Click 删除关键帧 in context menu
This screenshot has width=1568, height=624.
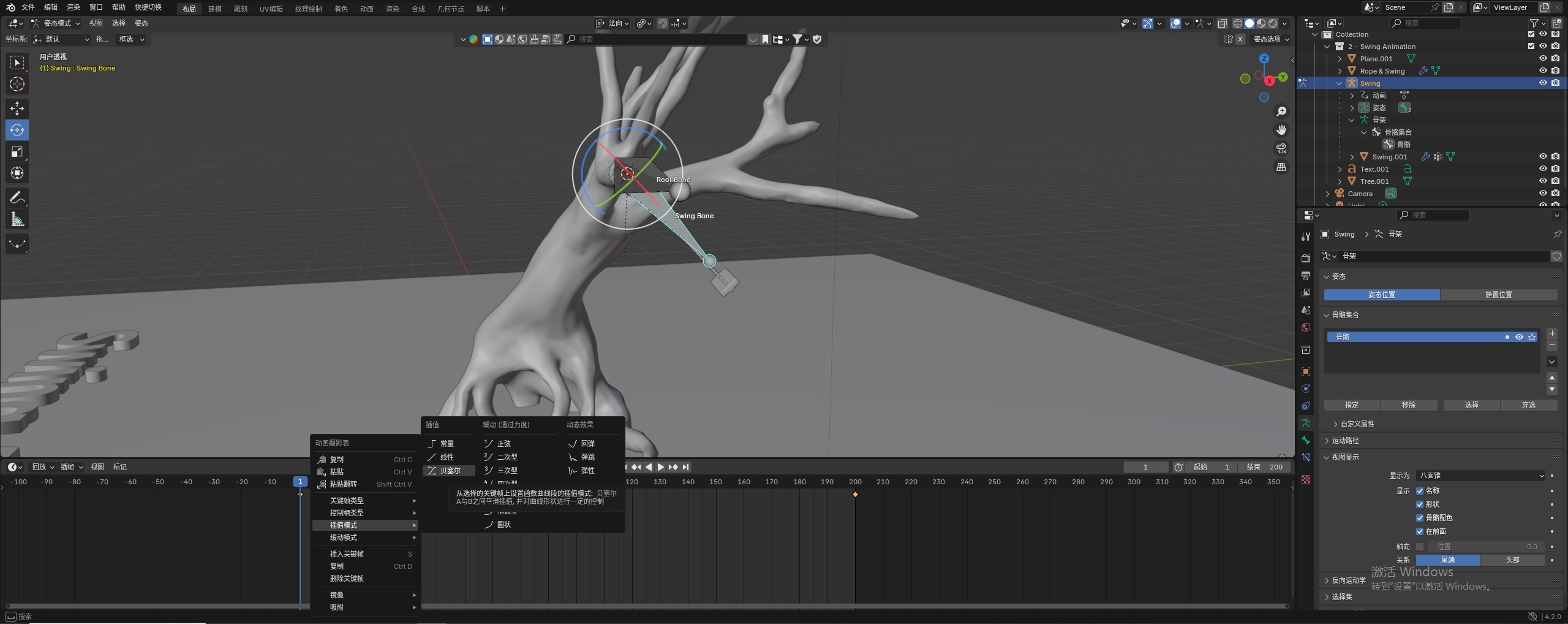coord(366,579)
